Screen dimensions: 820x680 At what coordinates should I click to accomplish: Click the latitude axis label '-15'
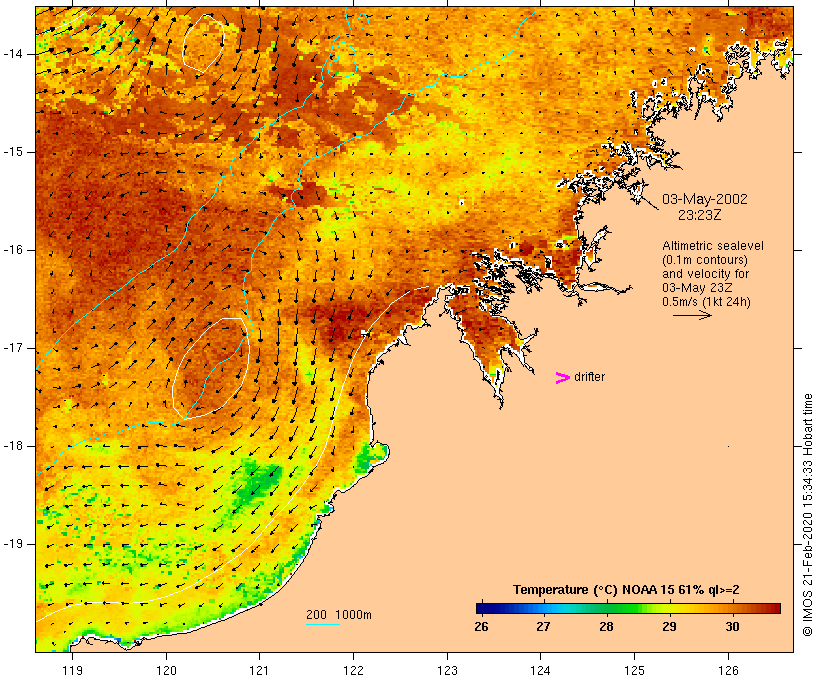(12, 152)
